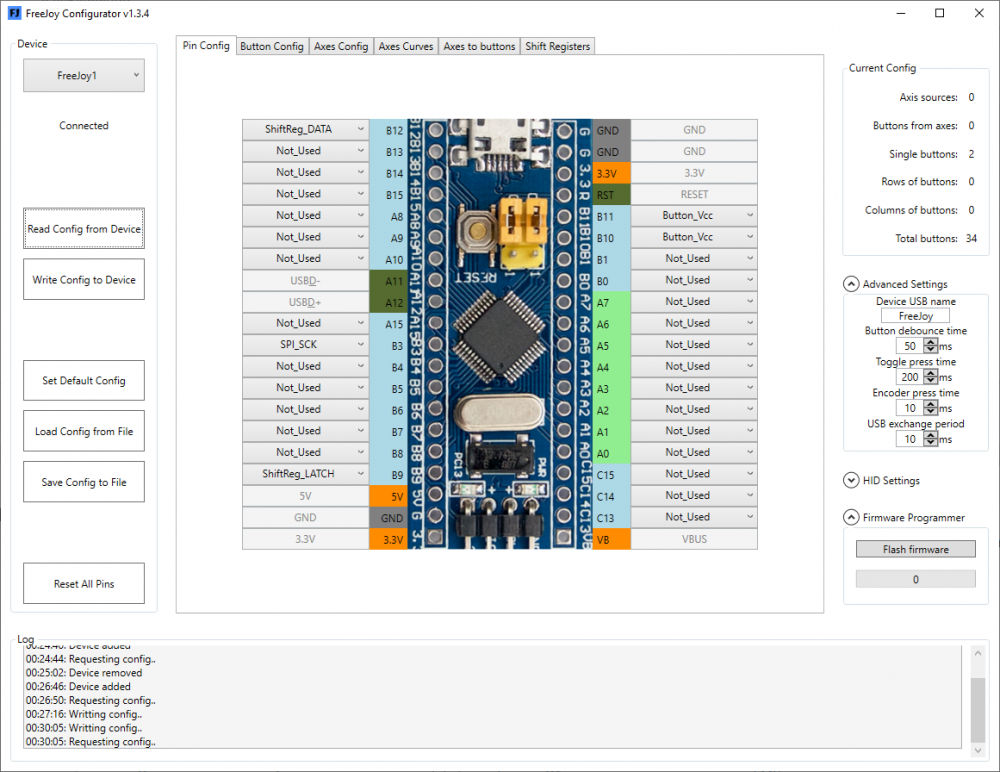Image resolution: width=1000 pixels, height=772 pixels.
Task: Click the firmware flash progress bar
Action: point(915,579)
